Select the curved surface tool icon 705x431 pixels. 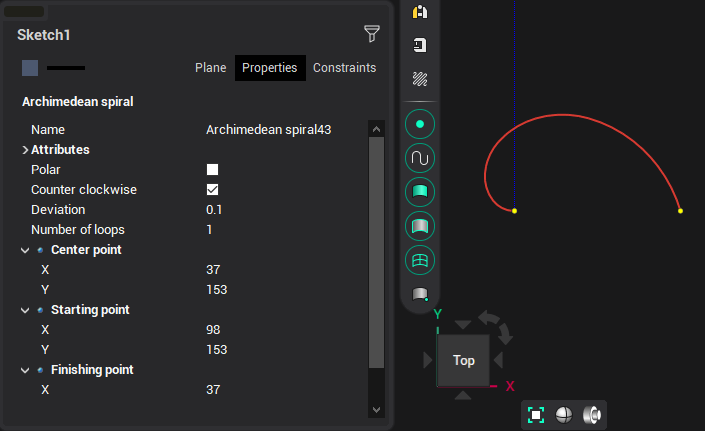coord(420,226)
